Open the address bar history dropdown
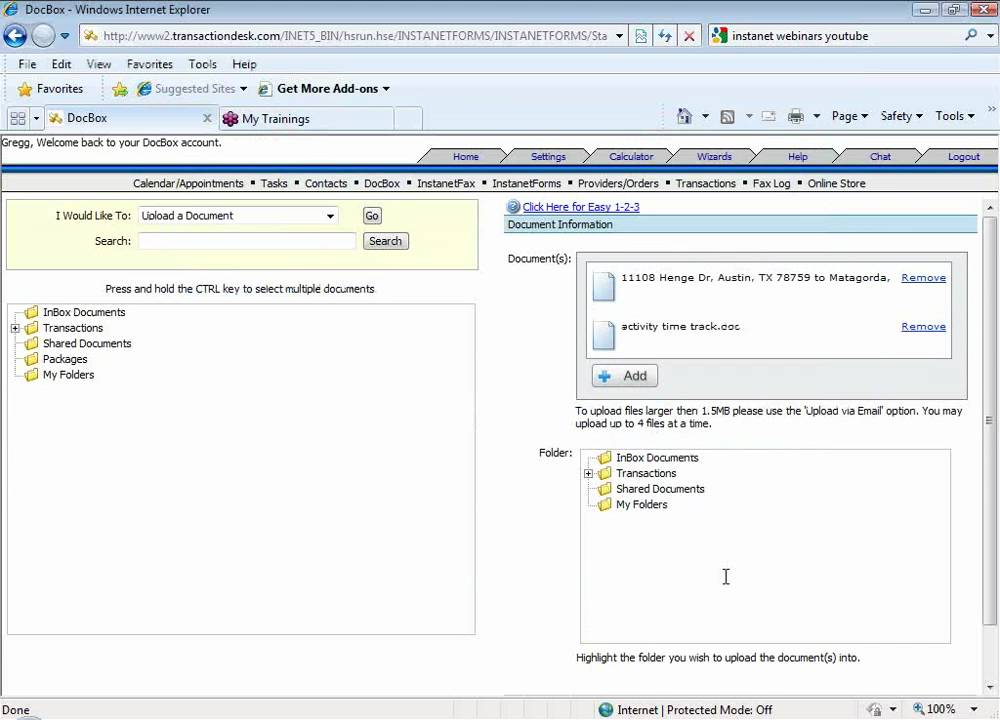Viewport: 1000px width, 720px height. click(x=619, y=36)
